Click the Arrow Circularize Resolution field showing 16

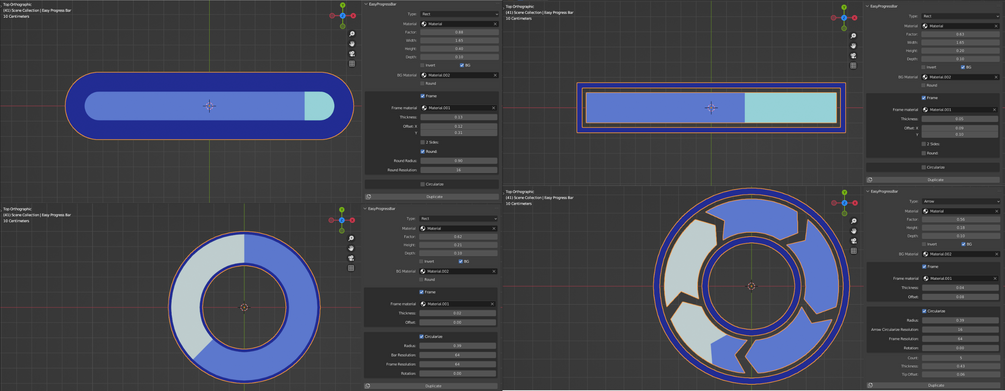tap(960, 329)
